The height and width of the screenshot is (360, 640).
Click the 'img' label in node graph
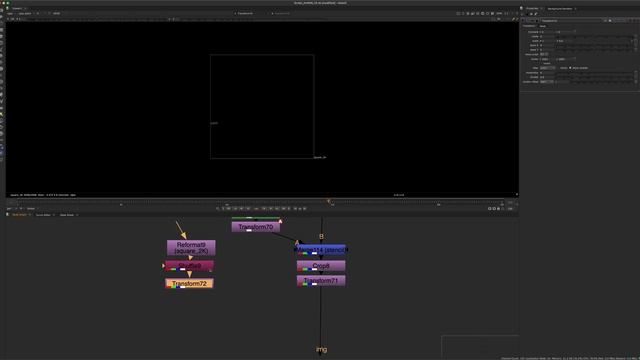tap(322, 349)
